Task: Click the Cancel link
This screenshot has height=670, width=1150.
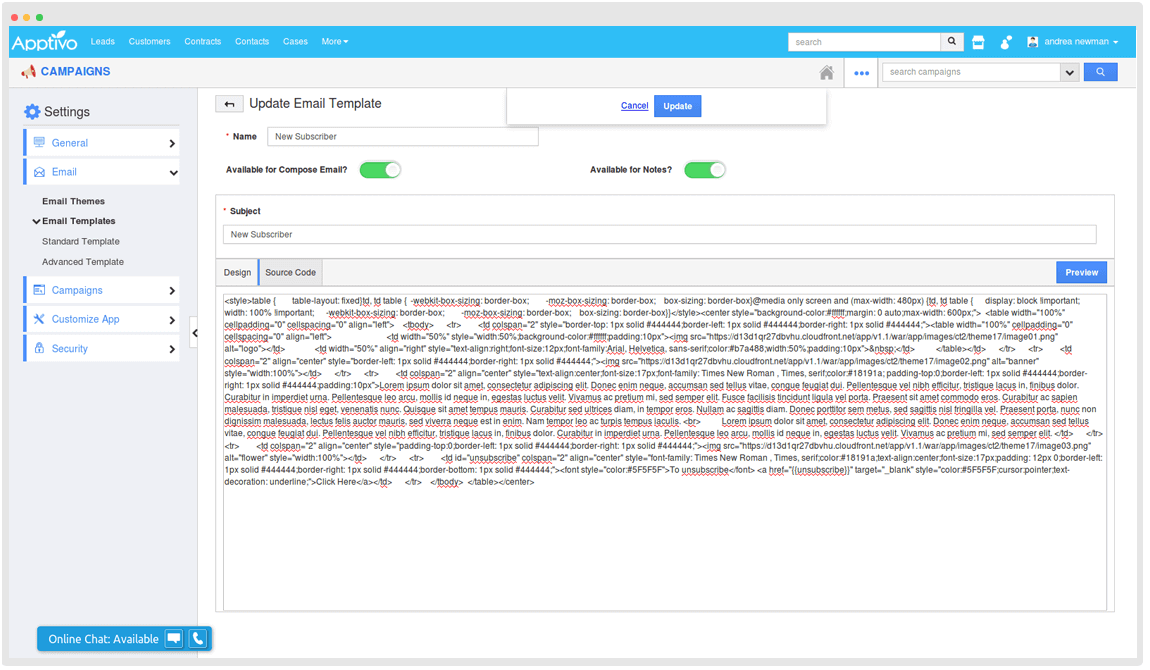Action: coord(634,106)
